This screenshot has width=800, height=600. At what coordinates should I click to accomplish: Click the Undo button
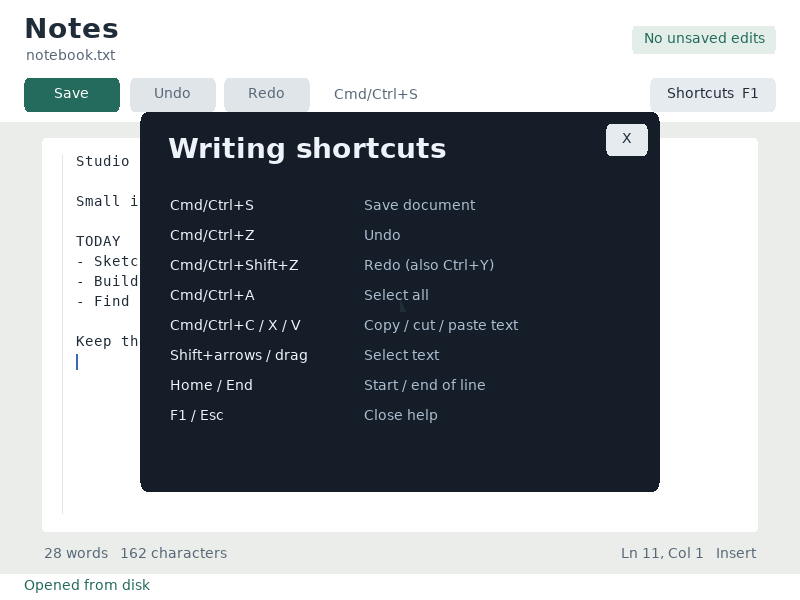[x=172, y=94]
